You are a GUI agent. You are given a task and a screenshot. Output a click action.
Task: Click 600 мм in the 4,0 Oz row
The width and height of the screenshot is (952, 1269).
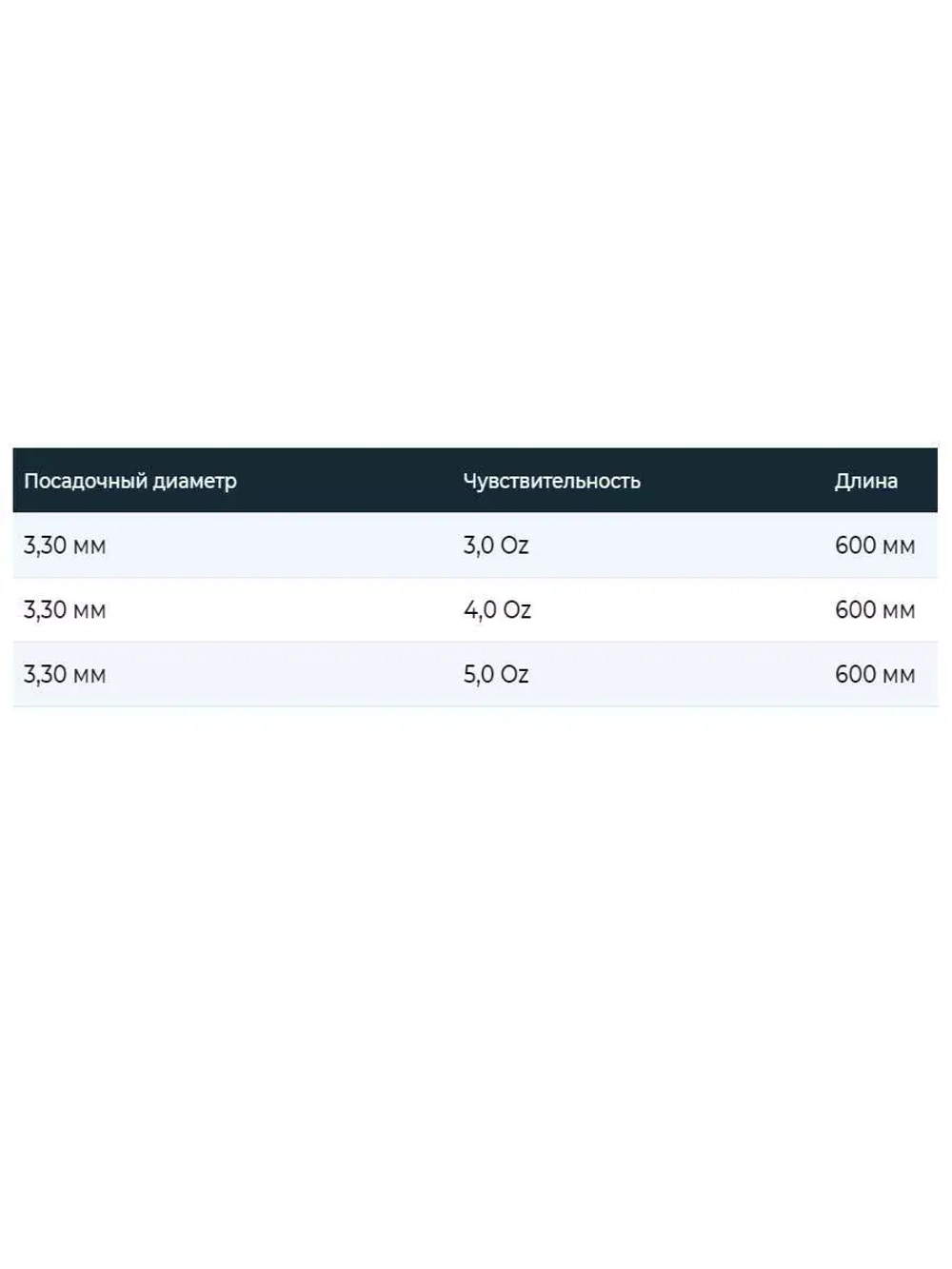click(x=874, y=610)
